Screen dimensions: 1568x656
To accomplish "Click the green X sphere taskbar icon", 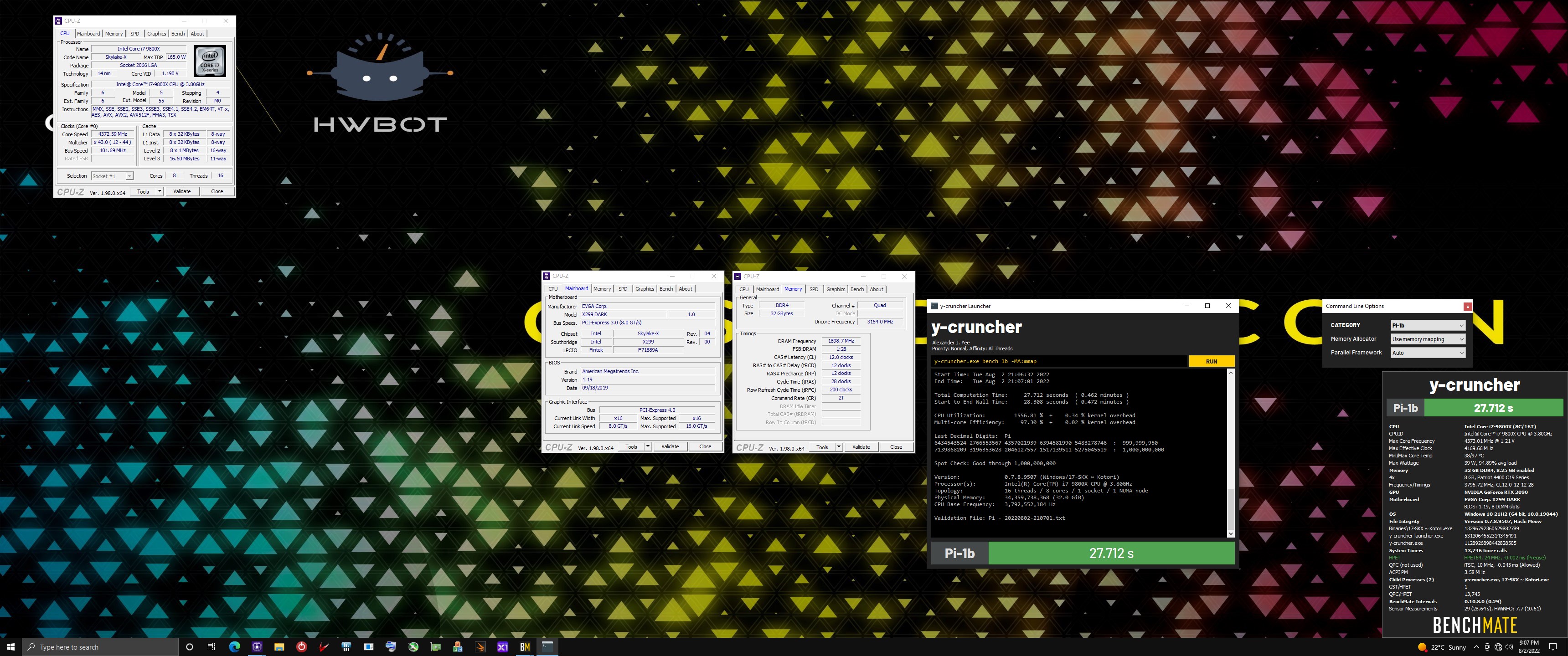I will [413, 646].
